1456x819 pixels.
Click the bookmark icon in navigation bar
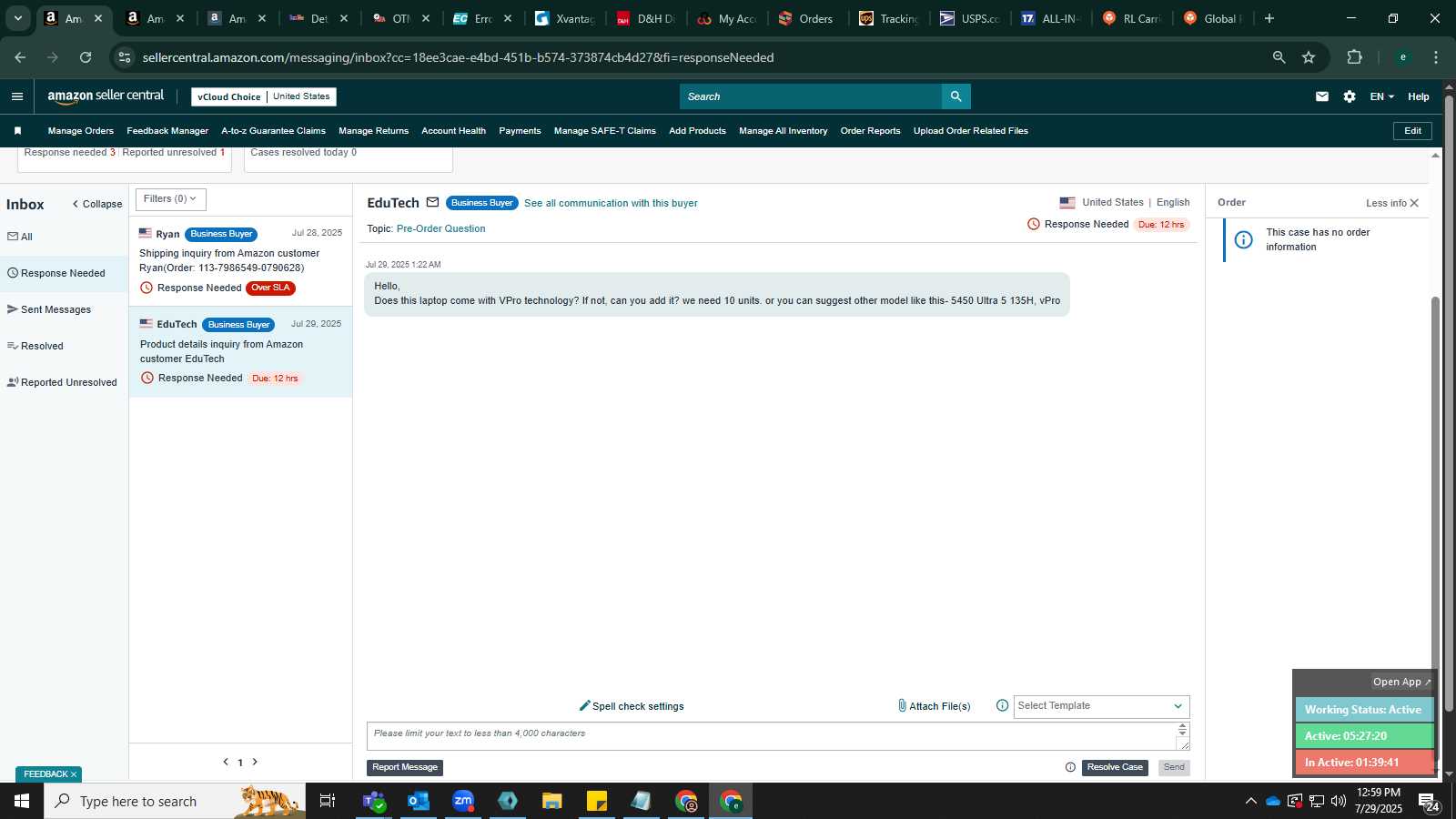17,131
